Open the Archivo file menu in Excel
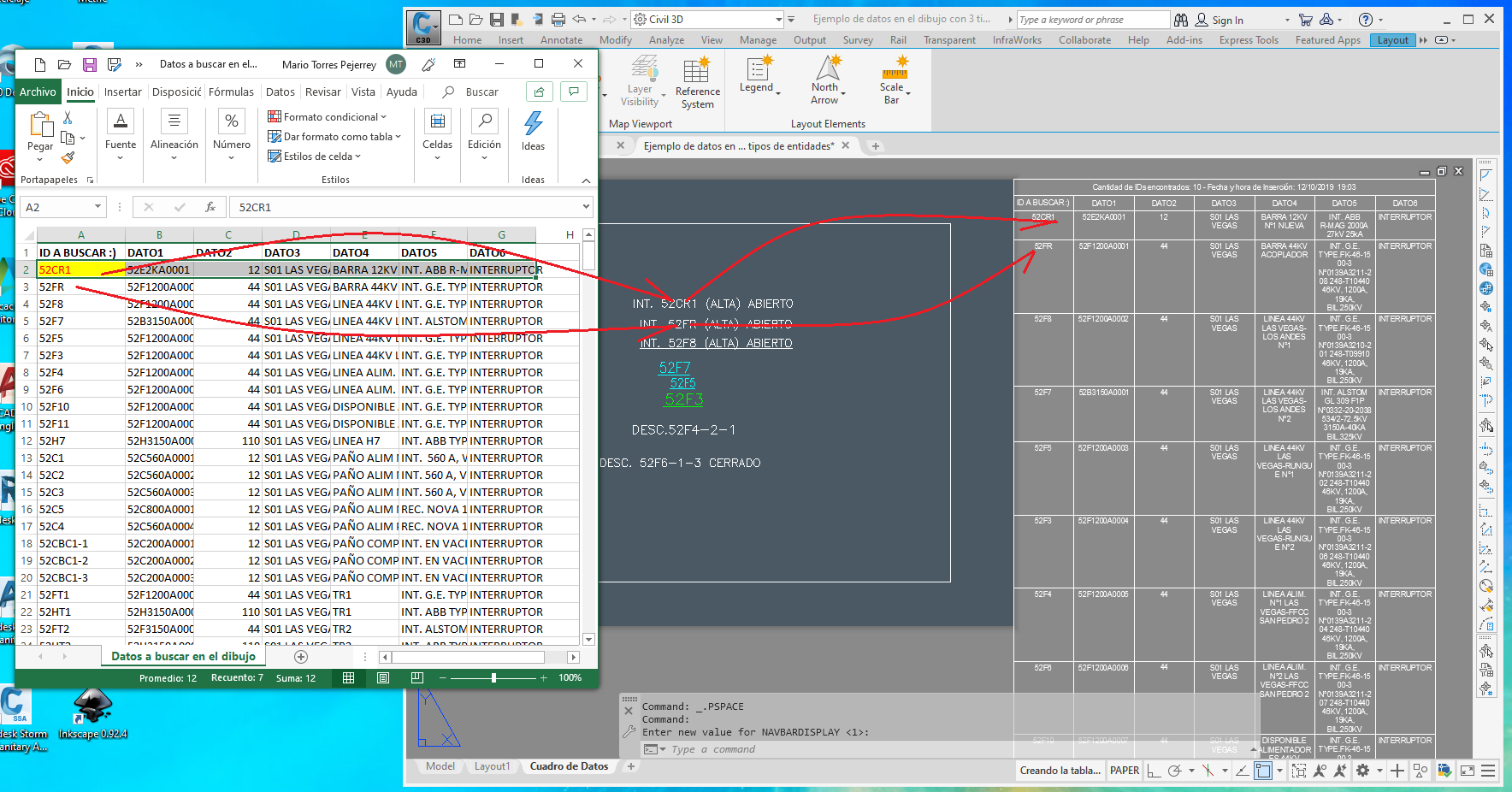Screen dimensions: 1512x792 38,92
